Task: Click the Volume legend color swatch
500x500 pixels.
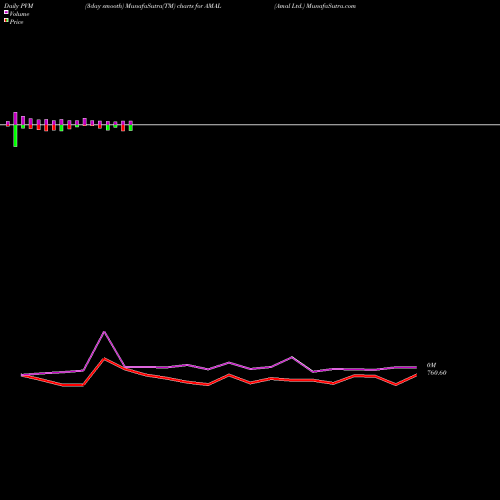Action: click(x=6, y=12)
